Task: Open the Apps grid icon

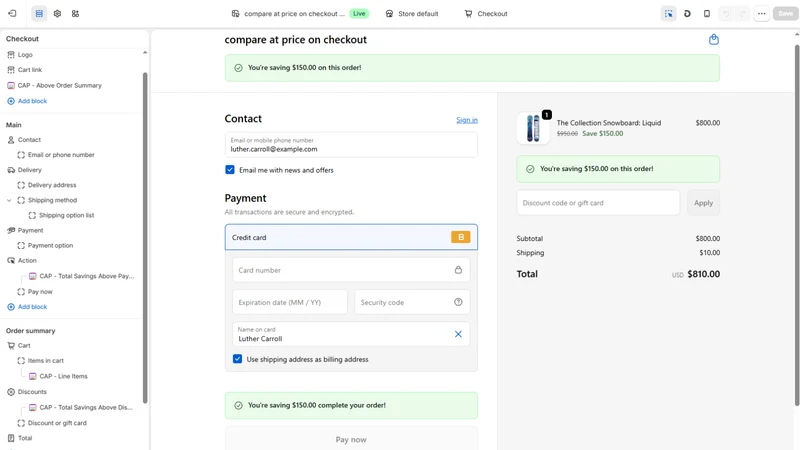Action: 76,14
